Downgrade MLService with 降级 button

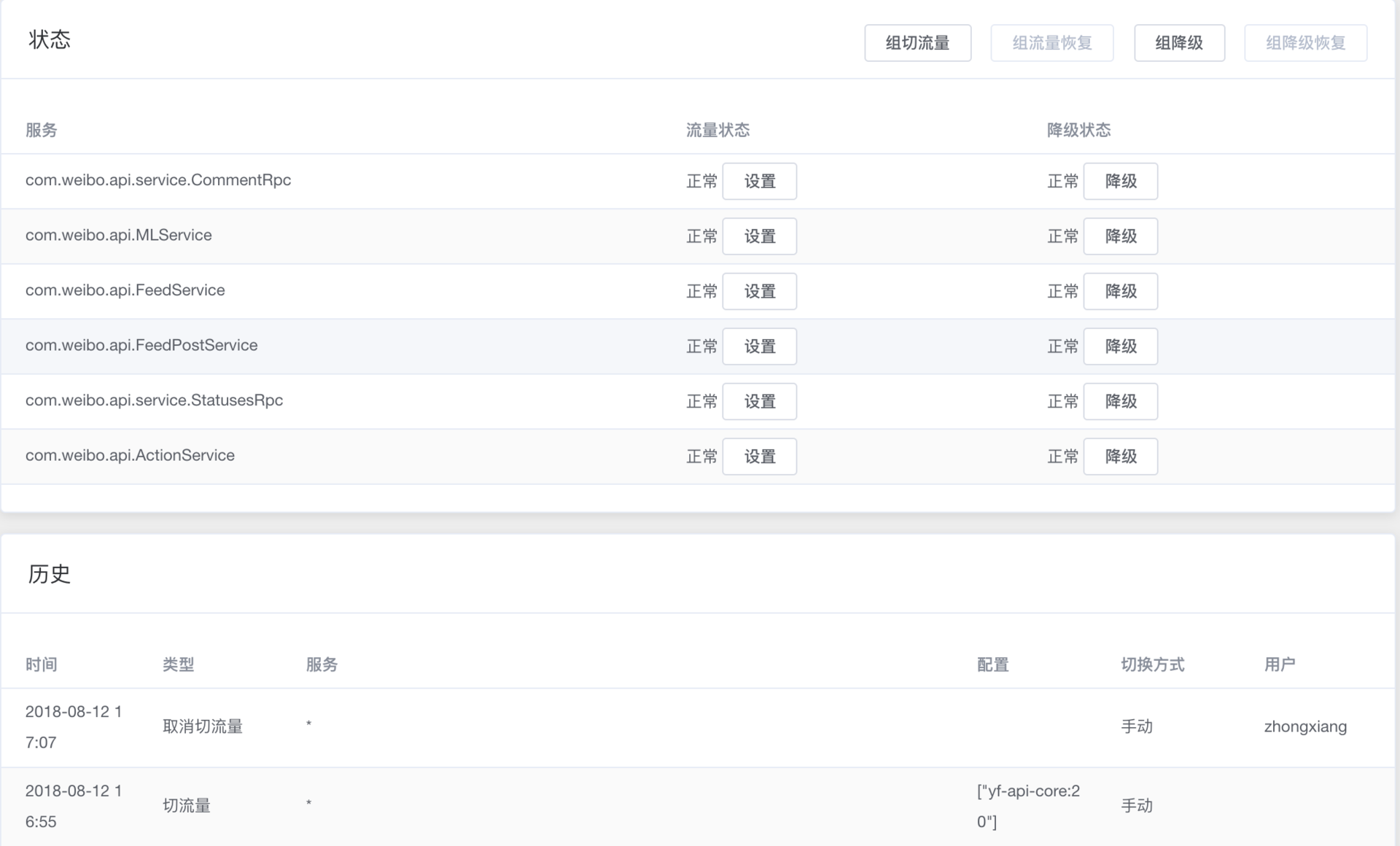pyautogui.click(x=1120, y=236)
